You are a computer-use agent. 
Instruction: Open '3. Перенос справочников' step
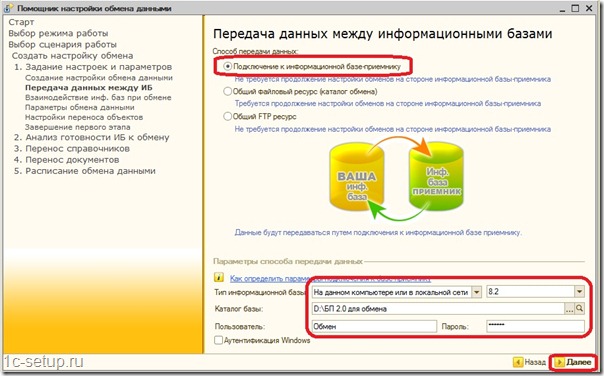72,148
